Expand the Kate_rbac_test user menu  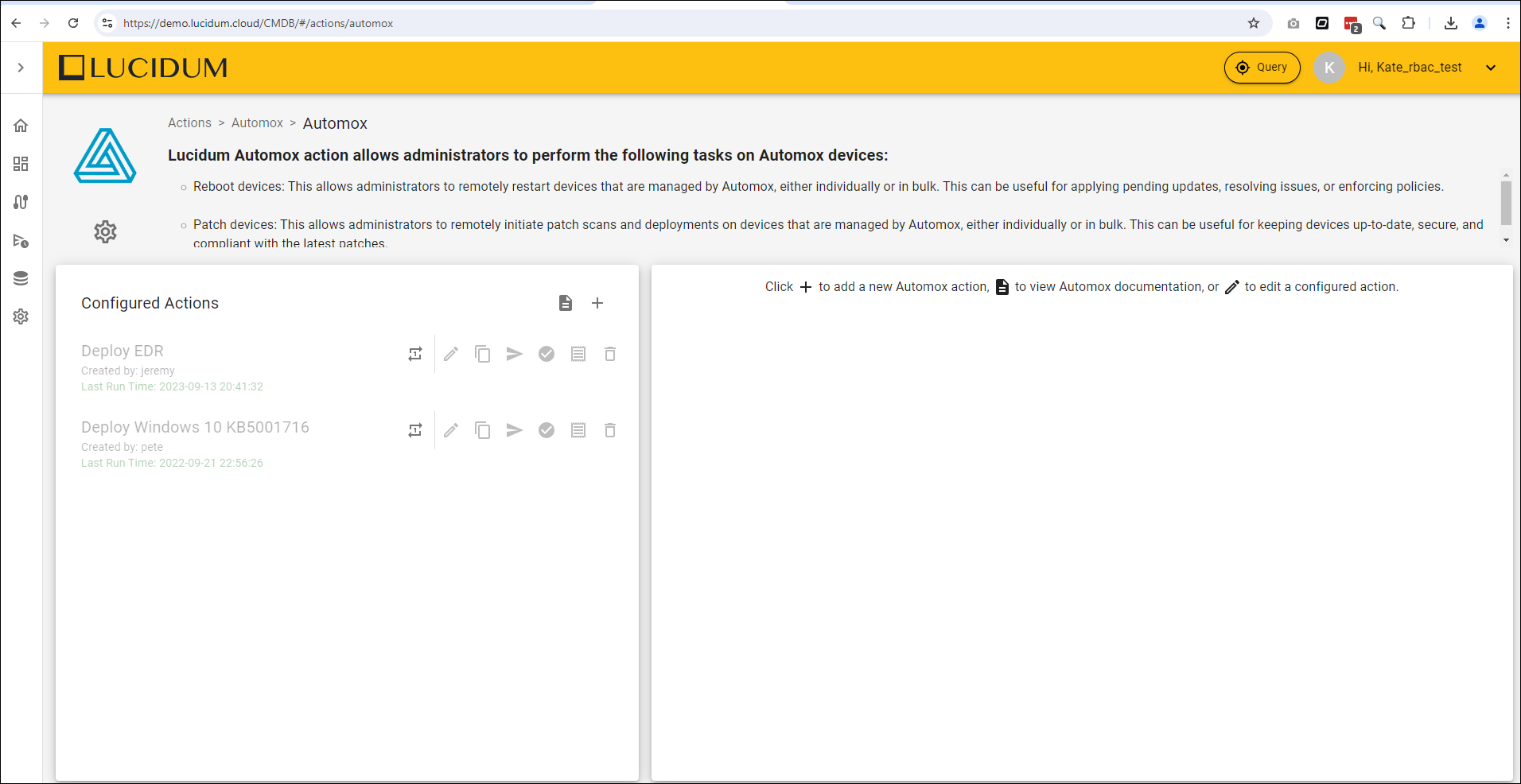click(x=1491, y=68)
